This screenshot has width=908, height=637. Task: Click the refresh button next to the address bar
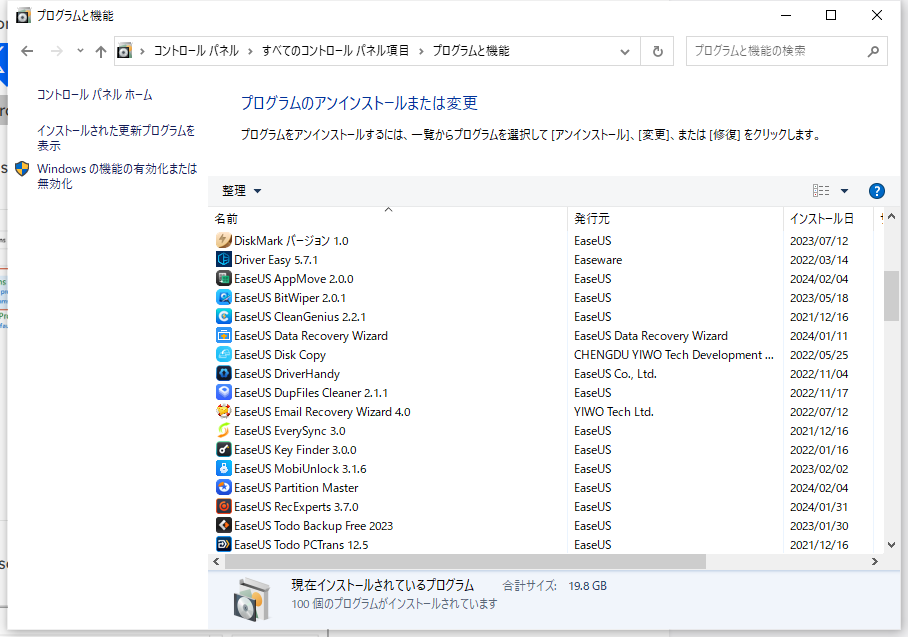(x=658, y=51)
